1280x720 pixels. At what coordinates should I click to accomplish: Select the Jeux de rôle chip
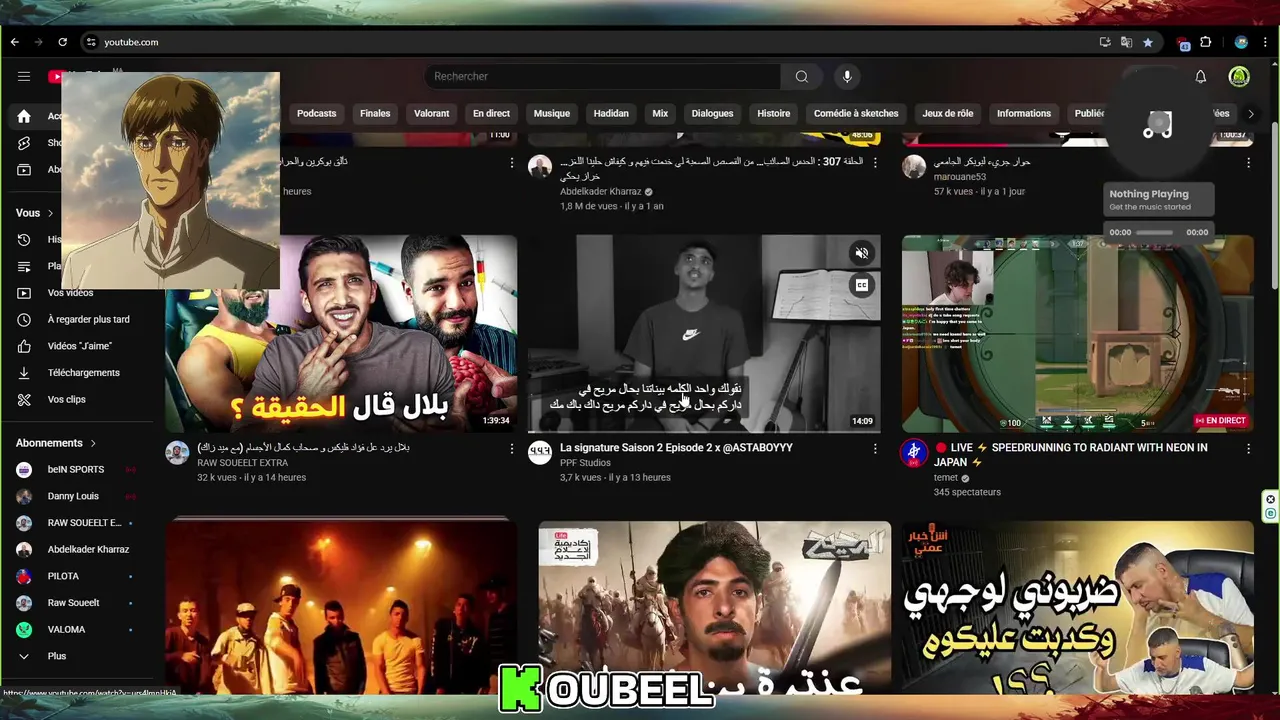coord(947,113)
